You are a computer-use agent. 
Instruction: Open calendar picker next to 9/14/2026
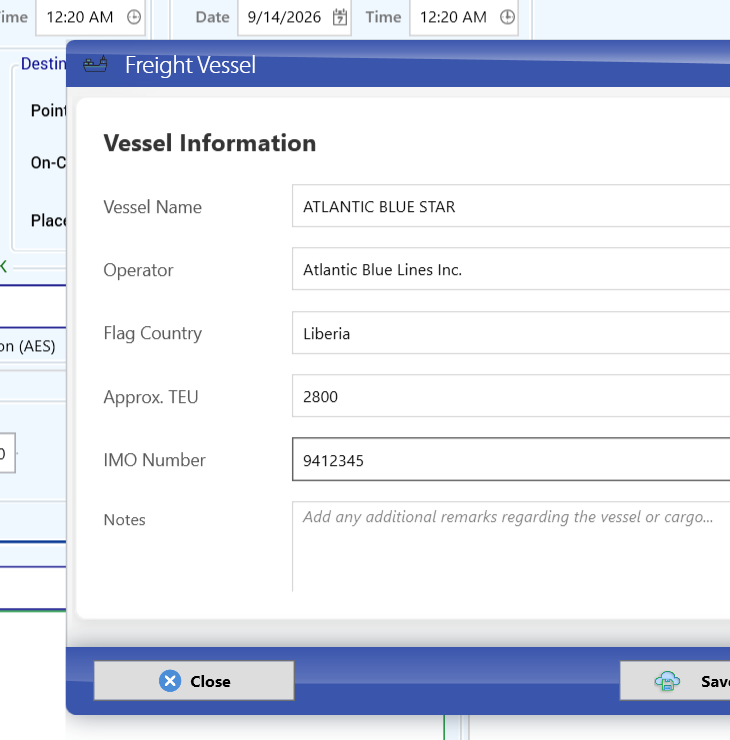(x=340, y=17)
